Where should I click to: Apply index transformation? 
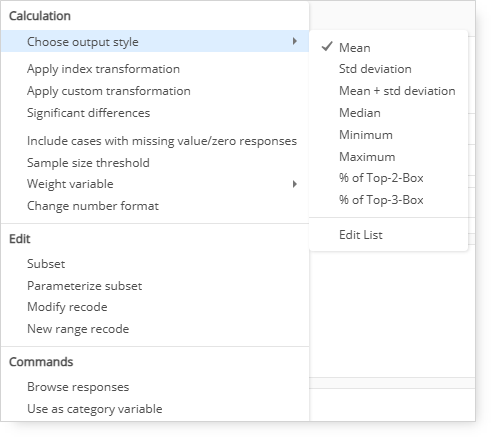(x=103, y=69)
